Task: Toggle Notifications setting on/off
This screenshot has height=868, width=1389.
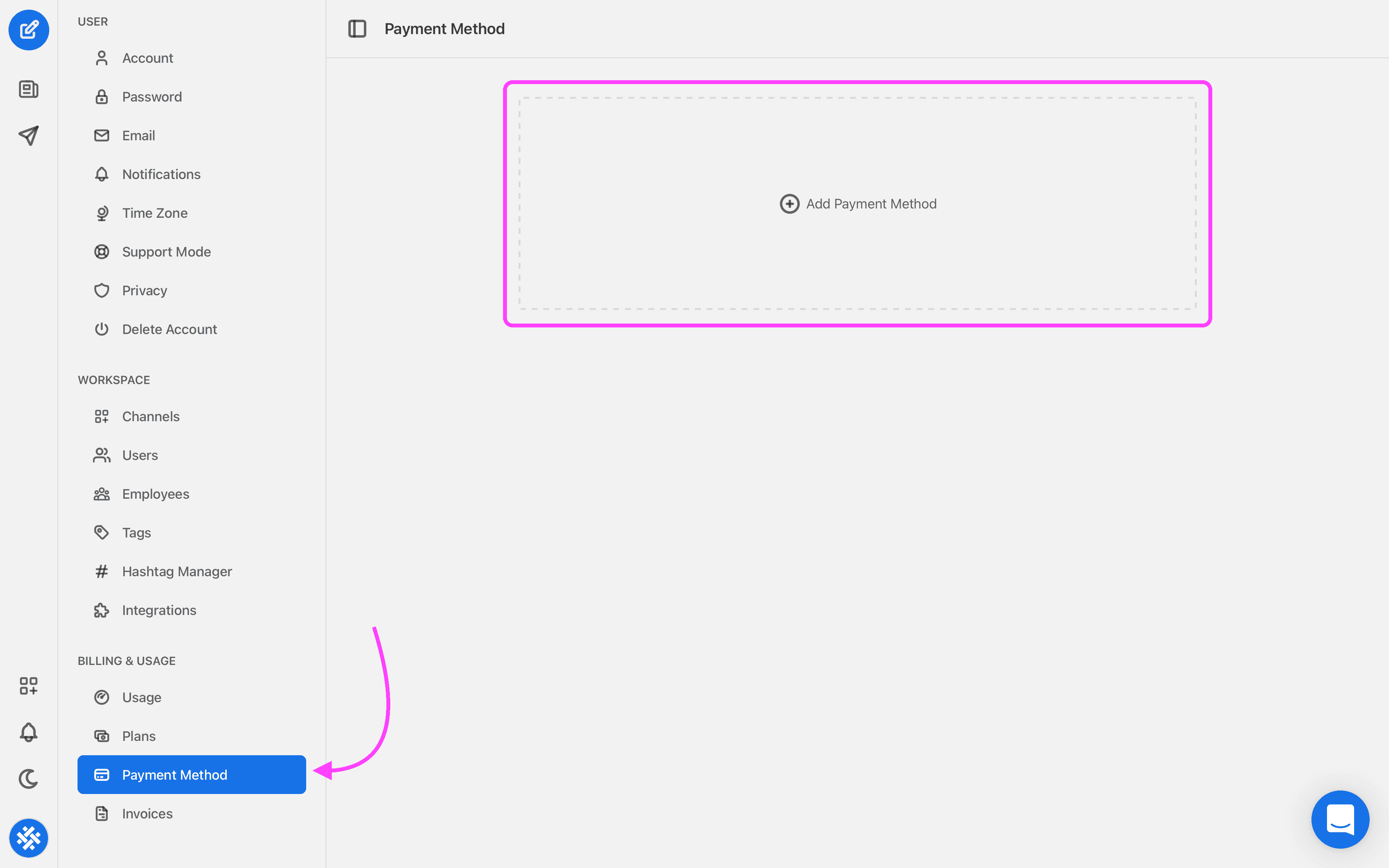Action: pos(161,173)
